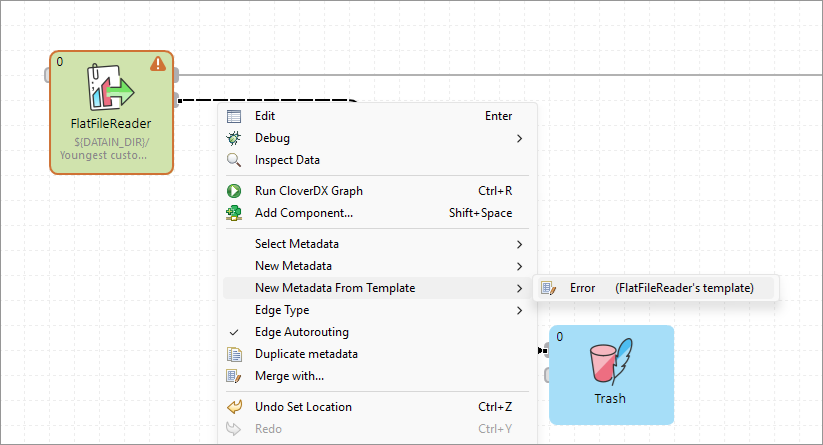
Task: Click the FlatFileReader right output port
Action: tap(176, 75)
